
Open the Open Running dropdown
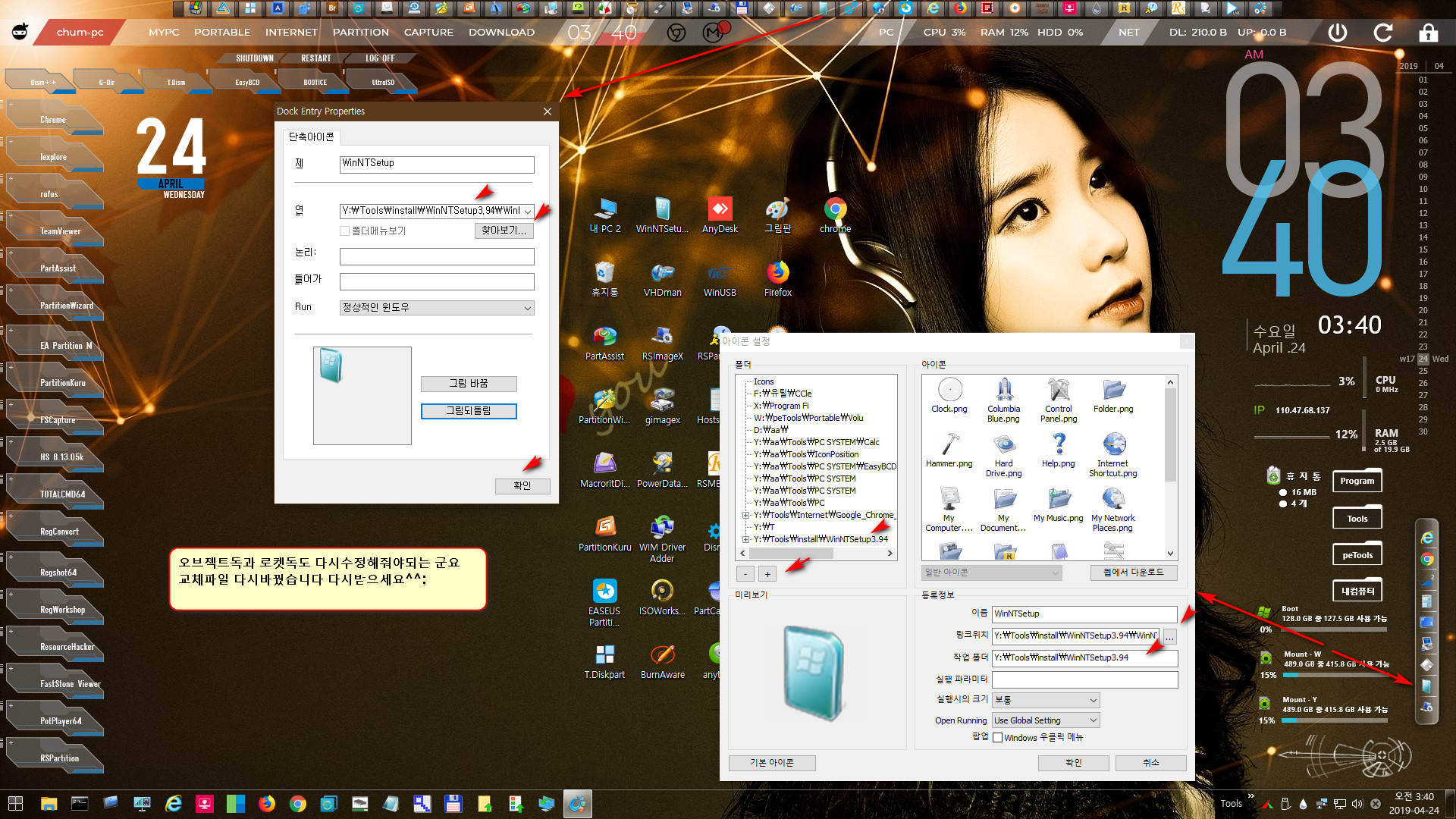[1046, 720]
